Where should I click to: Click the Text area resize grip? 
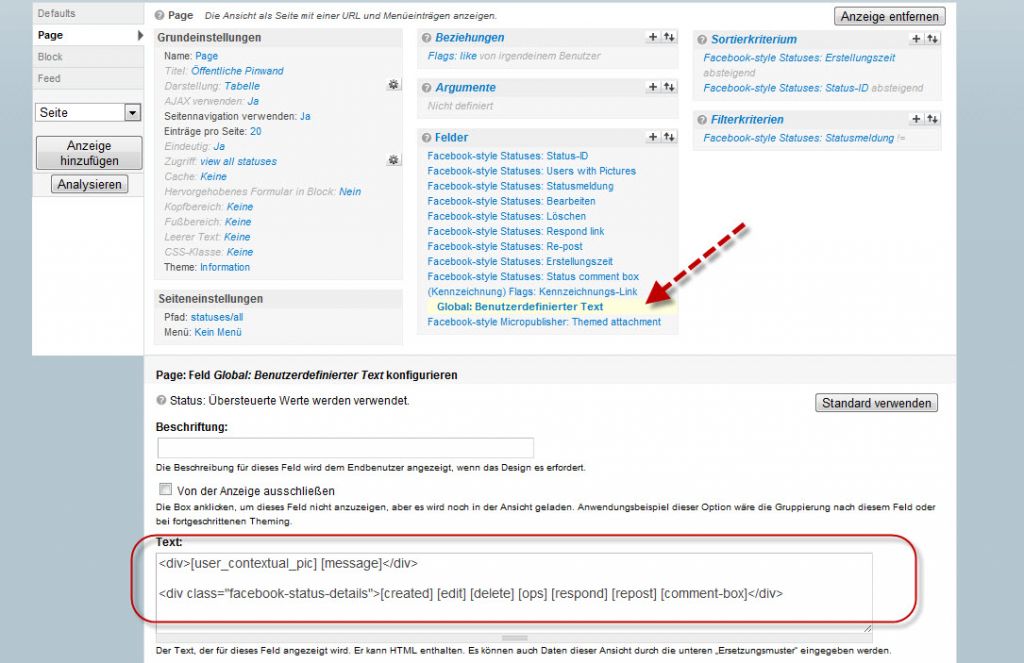(x=866, y=628)
